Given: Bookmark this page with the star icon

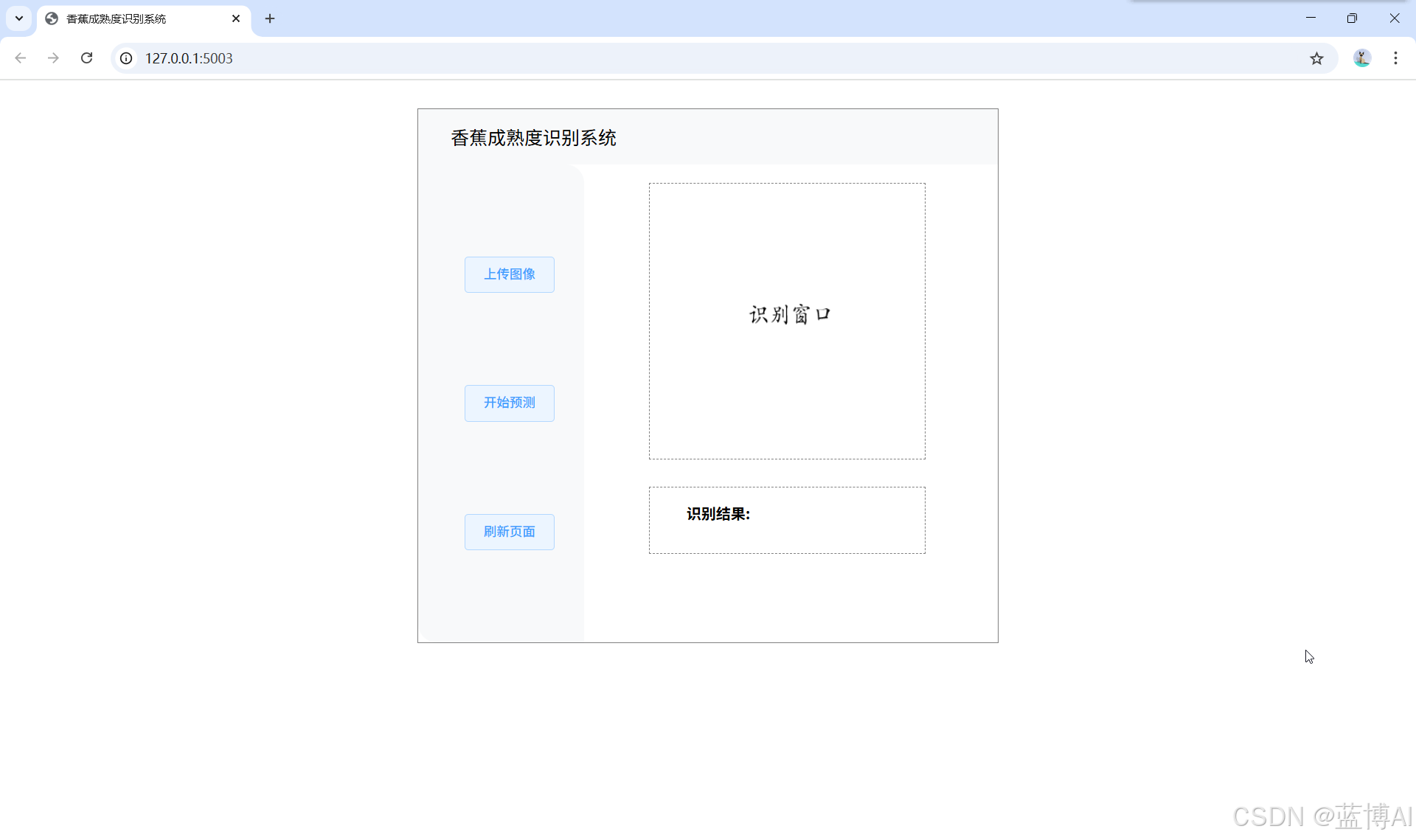Looking at the screenshot, I should (1316, 58).
